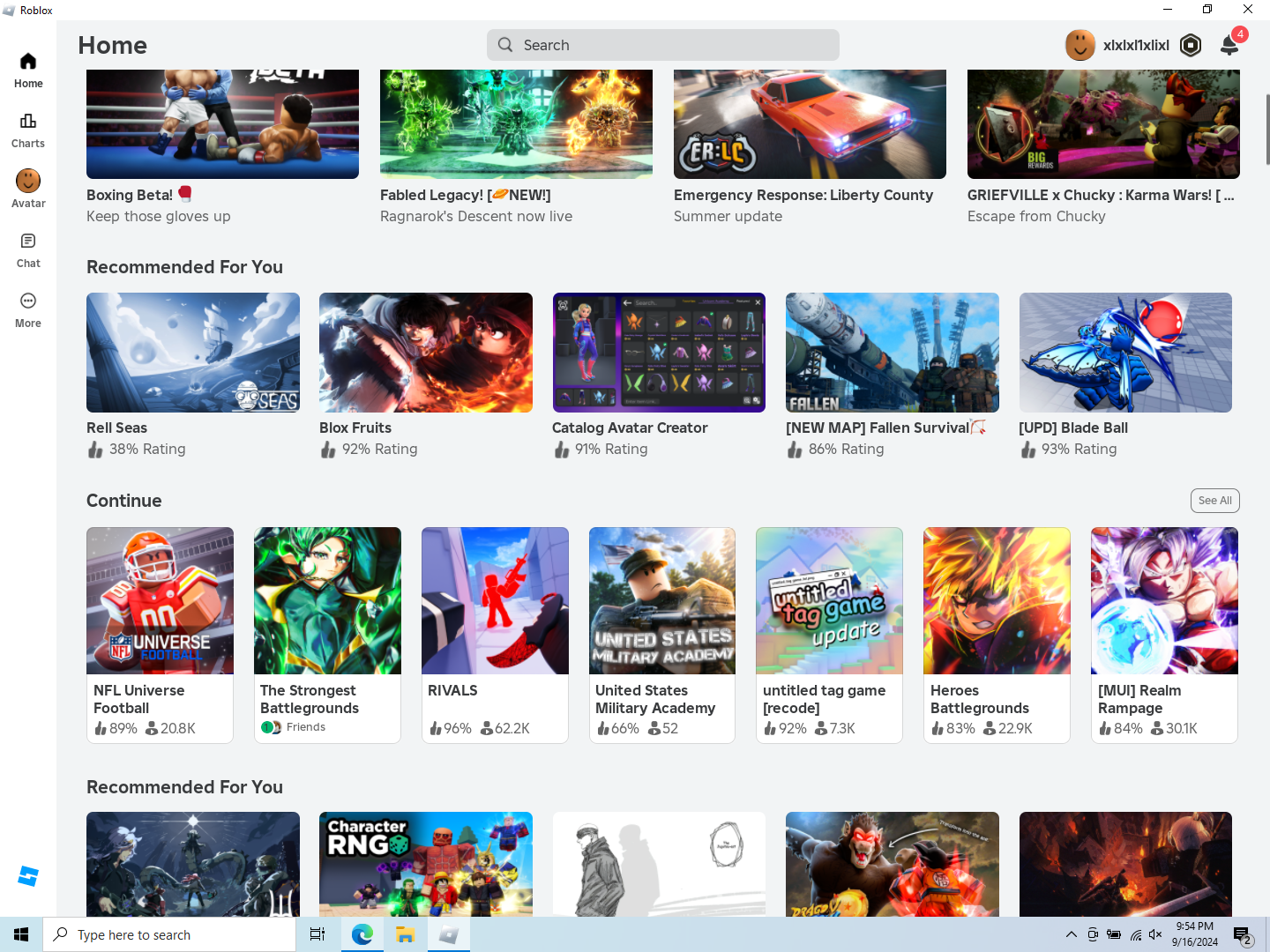The width and height of the screenshot is (1270, 952).
Task: Open Emergency Response: Liberty County title
Action: [803, 195]
